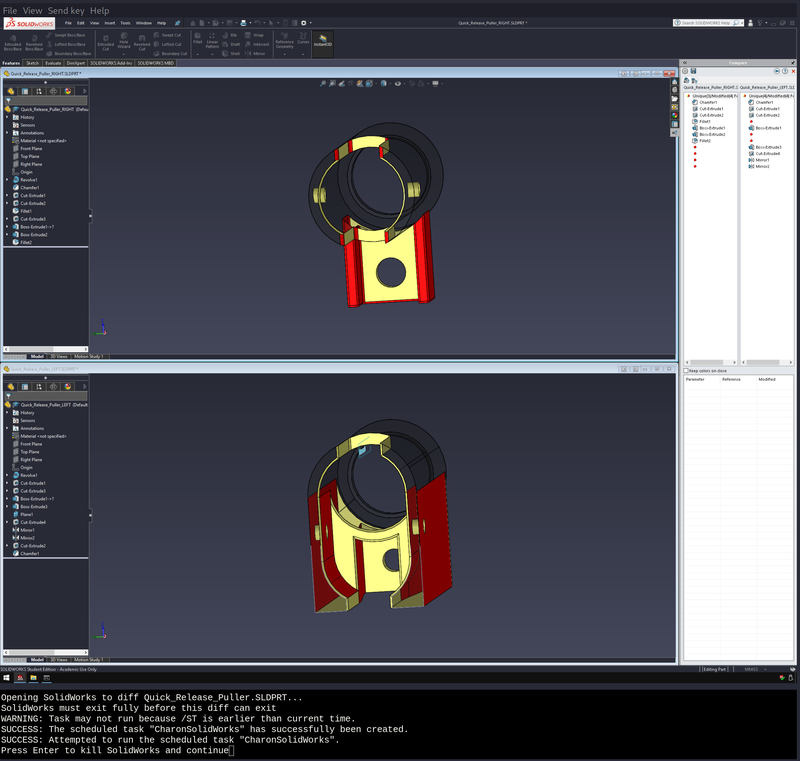Select Chamfer1 in RIGHT compare list

tap(707, 102)
